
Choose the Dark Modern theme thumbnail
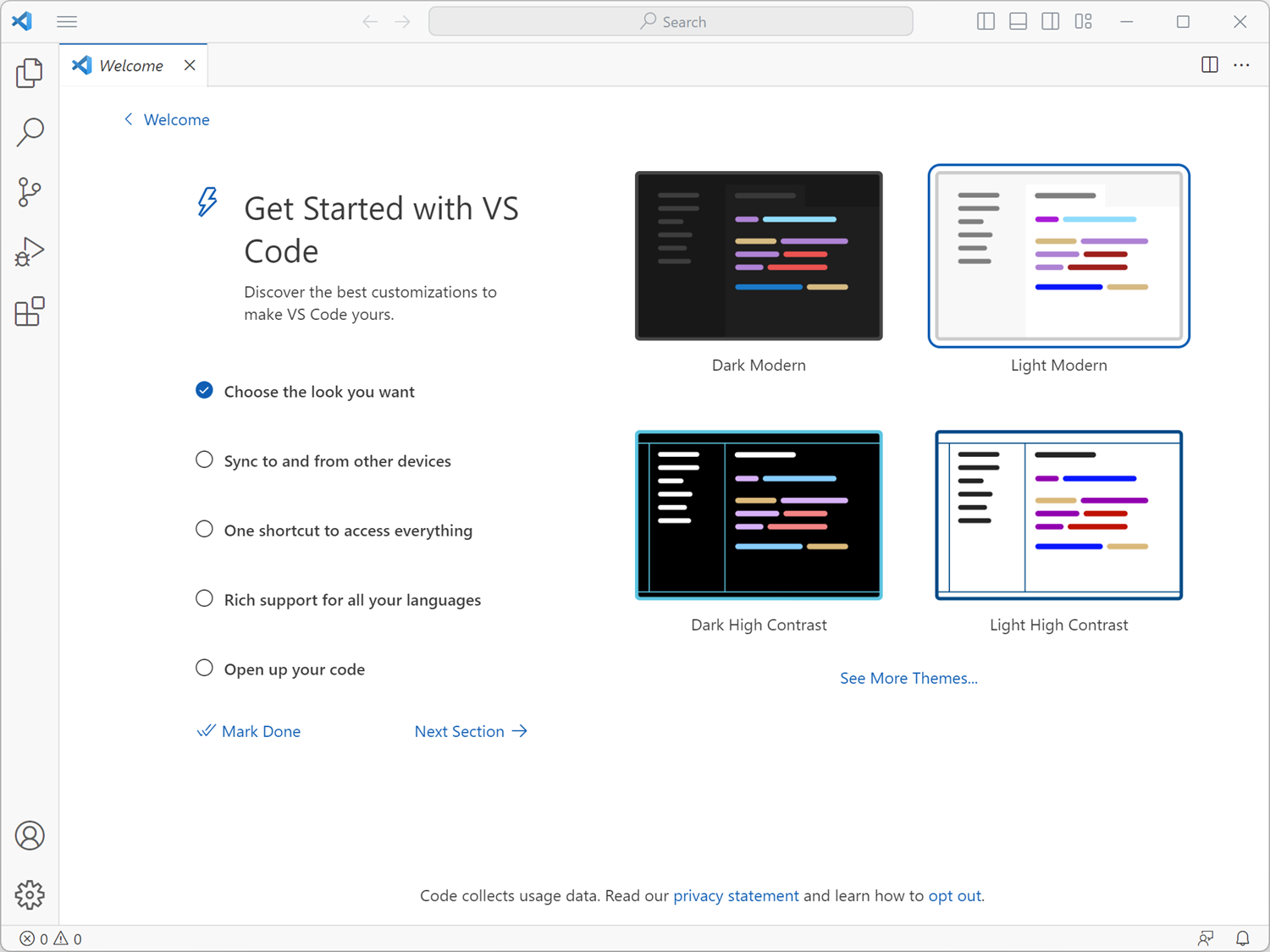point(759,256)
